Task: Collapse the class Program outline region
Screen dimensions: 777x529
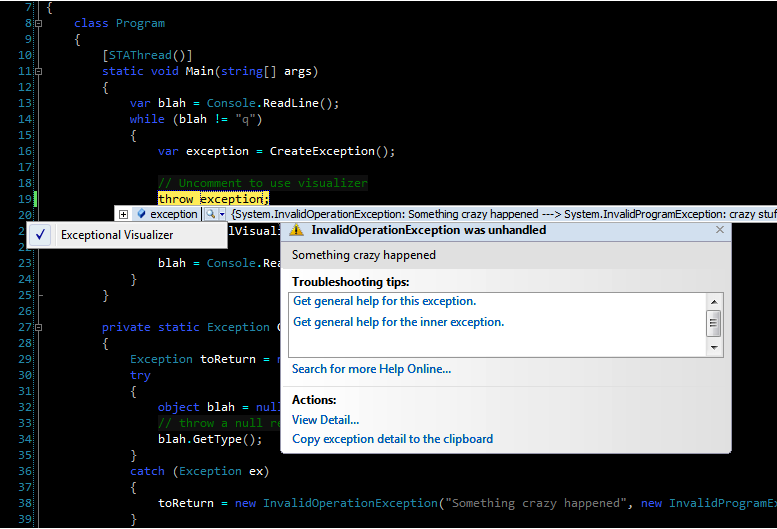Action: pos(38,23)
